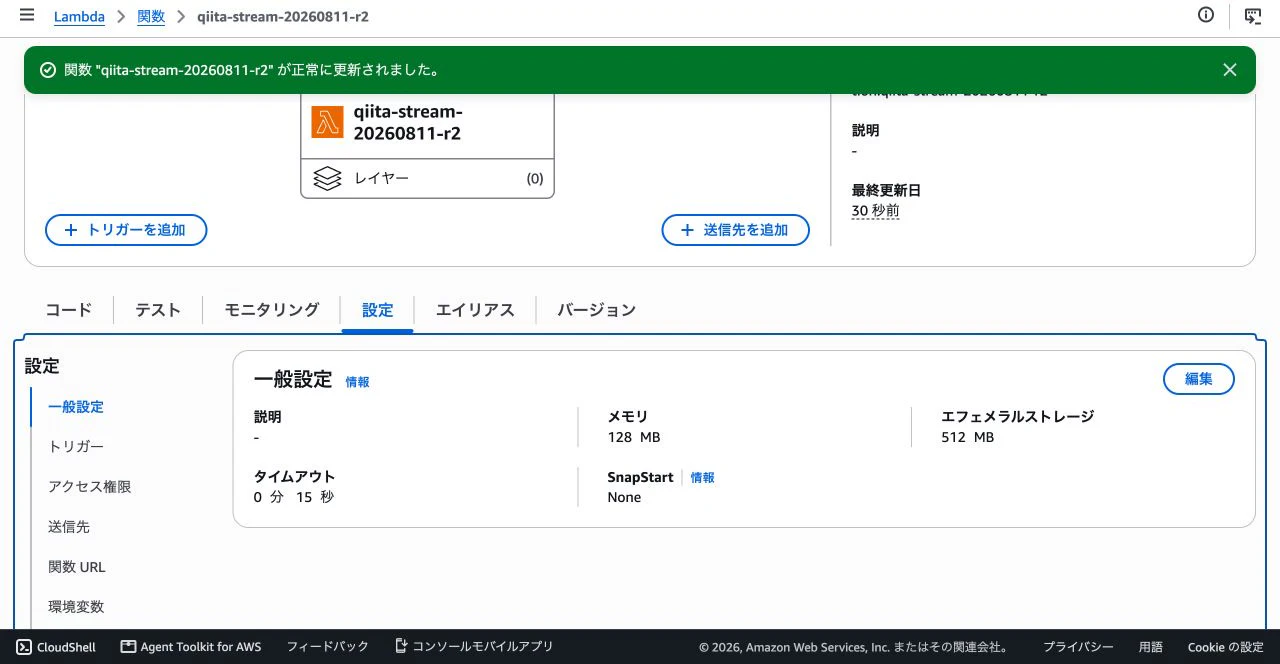Click the 128 MB memory value

634,437
